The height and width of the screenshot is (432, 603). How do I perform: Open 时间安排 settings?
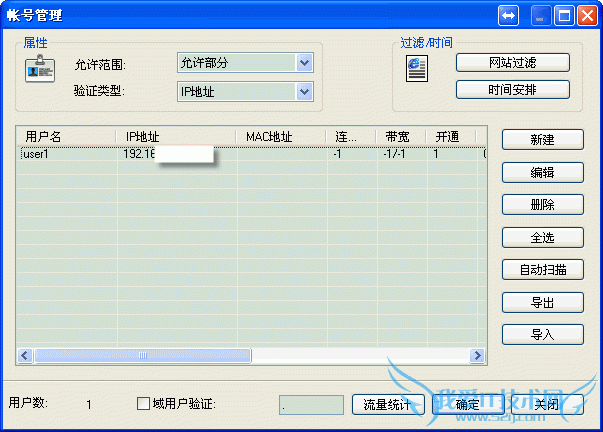(x=513, y=90)
